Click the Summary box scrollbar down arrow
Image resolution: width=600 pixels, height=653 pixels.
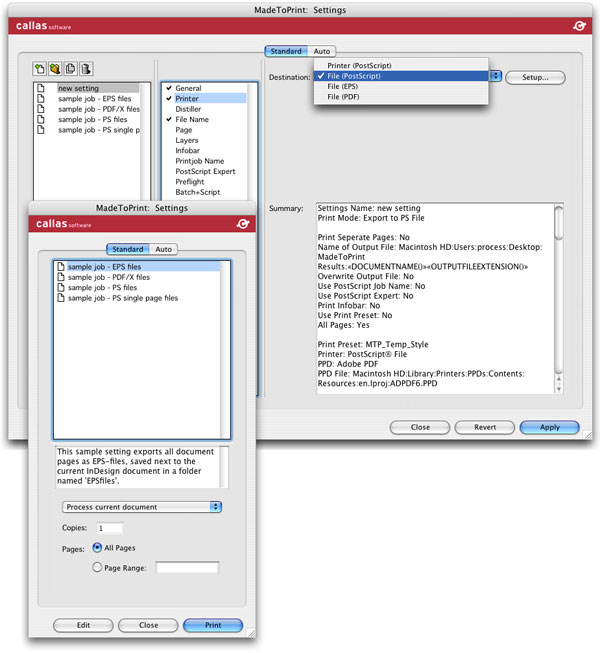pos(559,389)
